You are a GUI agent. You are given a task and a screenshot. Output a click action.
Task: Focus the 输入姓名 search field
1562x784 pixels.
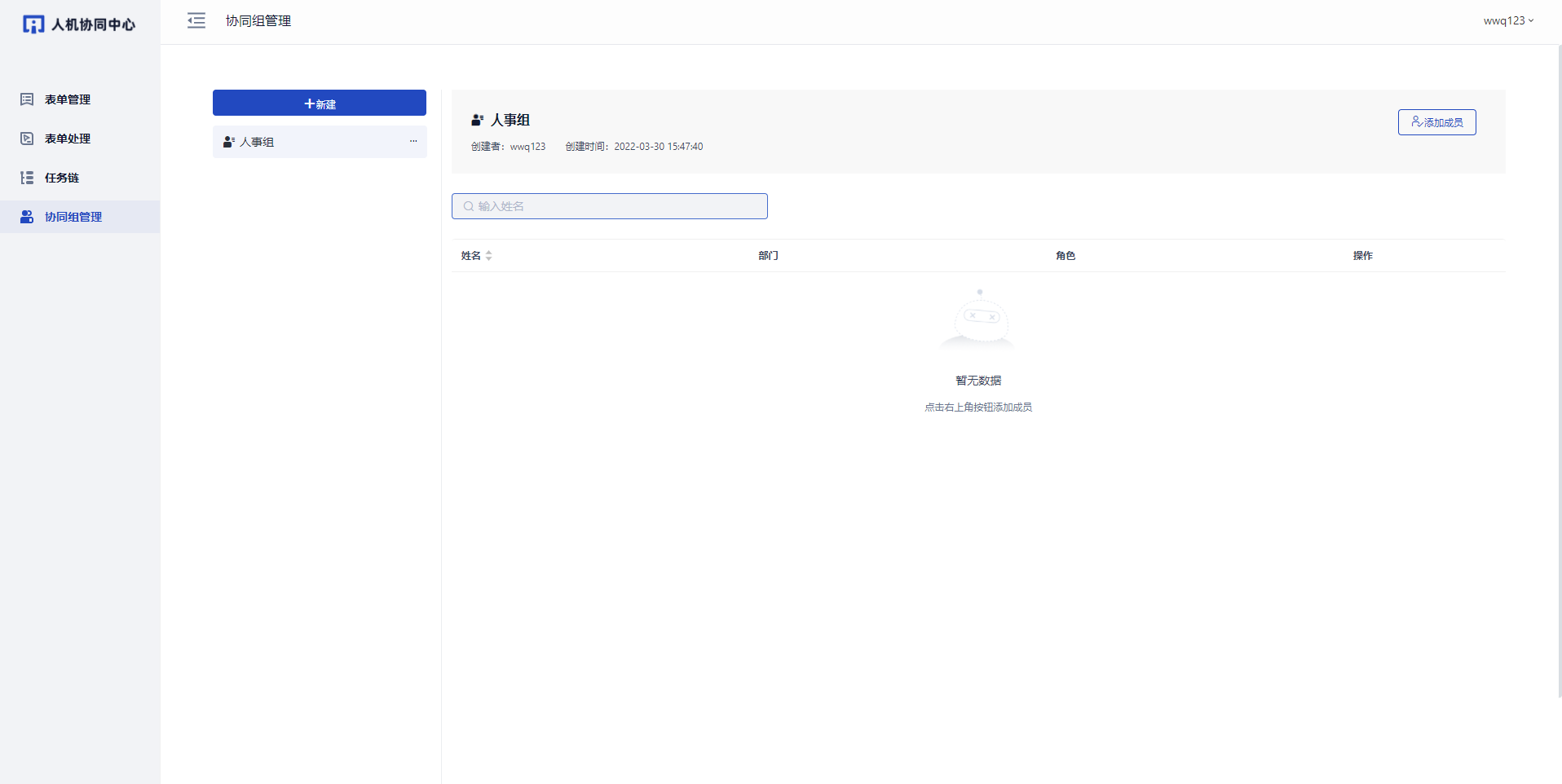click(x=610, y=206)
